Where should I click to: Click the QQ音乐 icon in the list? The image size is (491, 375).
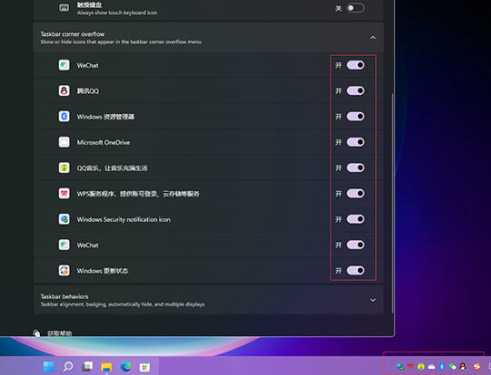tap(64, 168)
